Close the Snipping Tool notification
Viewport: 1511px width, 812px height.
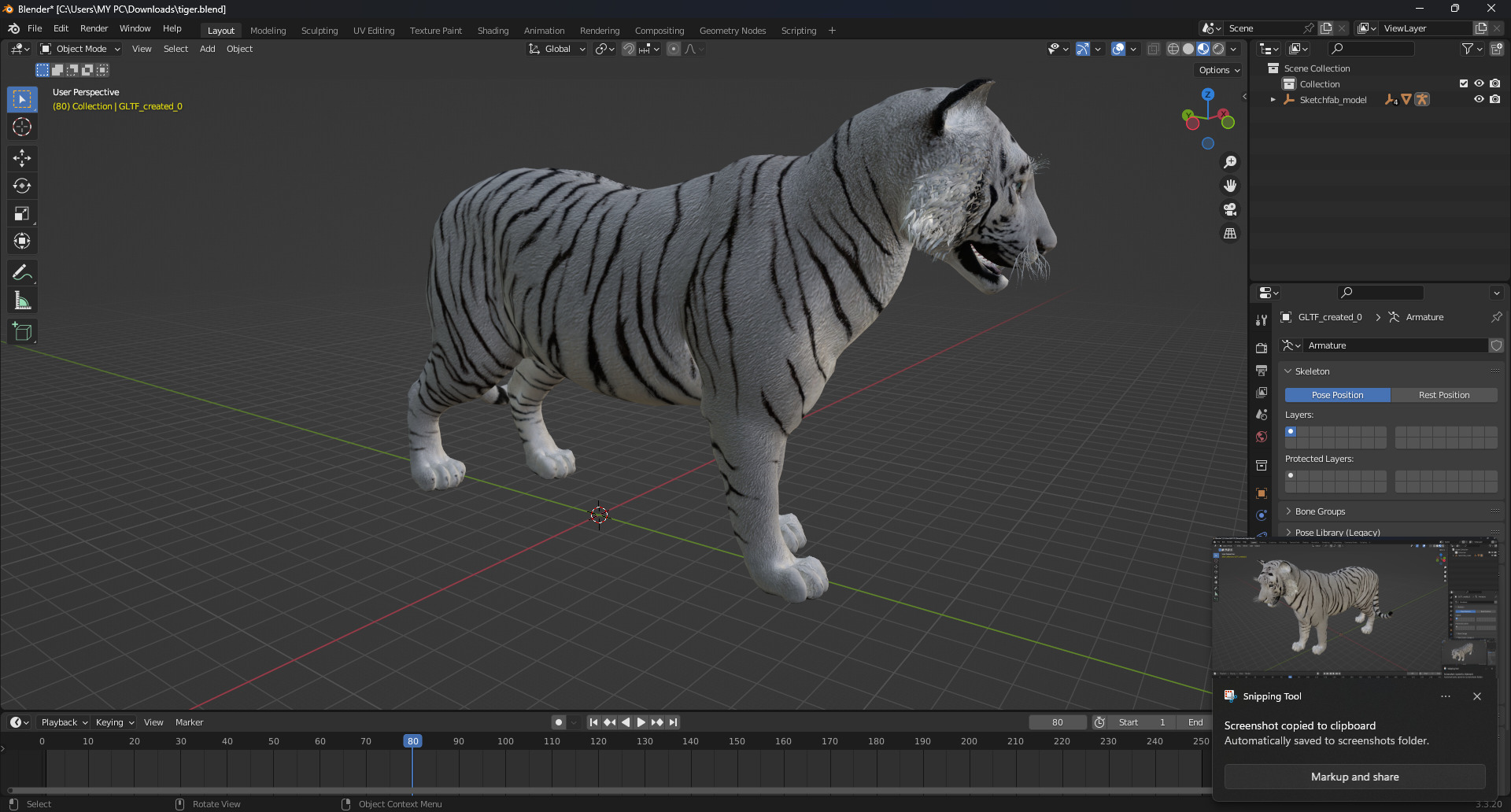[x=1477, y=696]
